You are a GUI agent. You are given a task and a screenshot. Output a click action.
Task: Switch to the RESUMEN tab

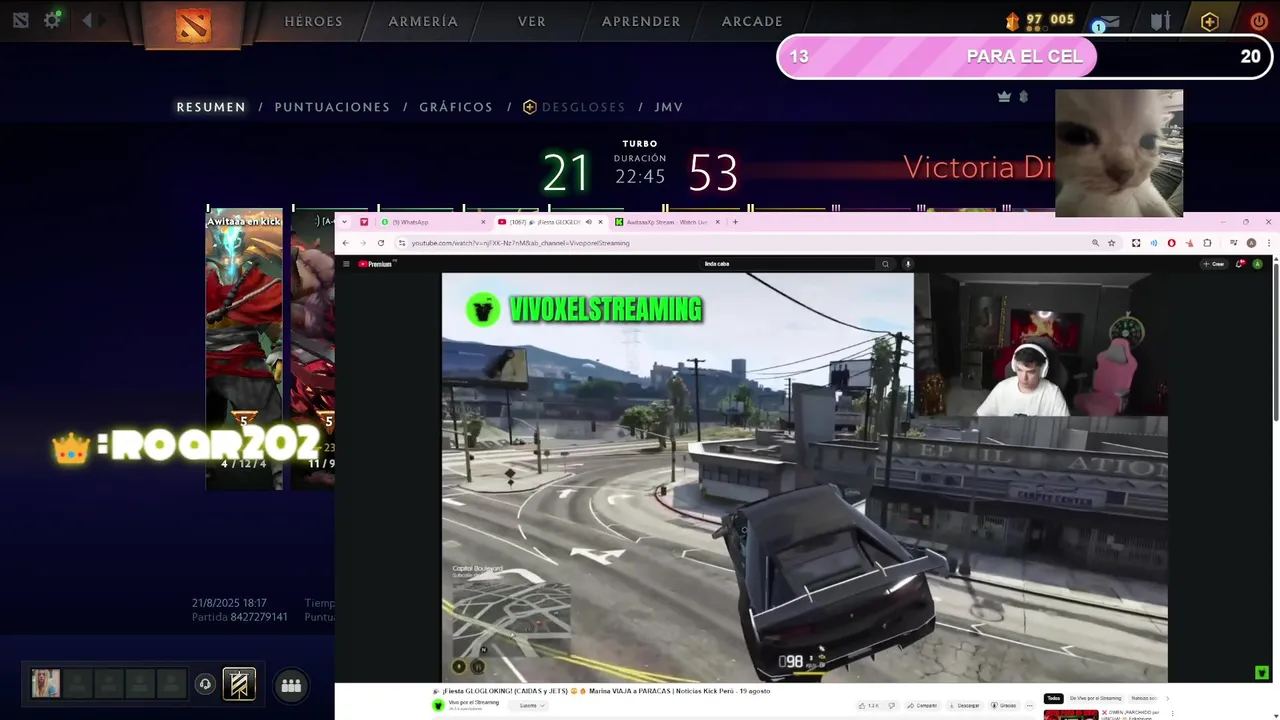[211, 107]
